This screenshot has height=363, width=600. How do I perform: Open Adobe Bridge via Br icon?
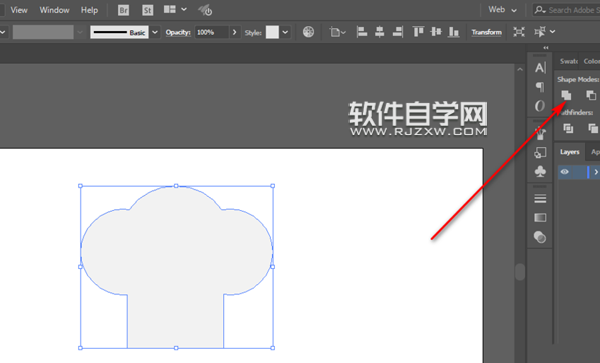pos(123,10)
